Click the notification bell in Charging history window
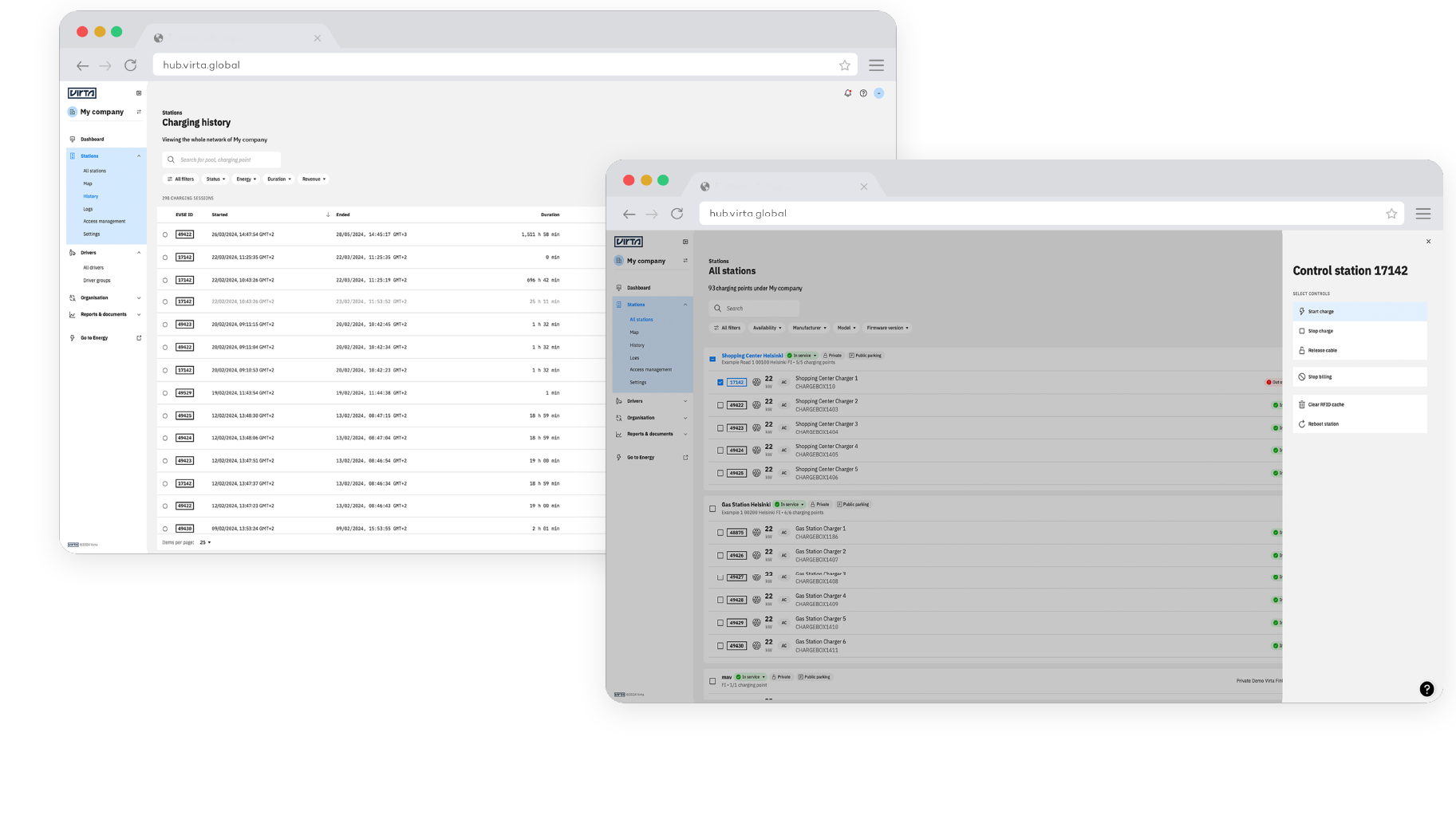The image size is (1456, 819). [x=847, y=93]
